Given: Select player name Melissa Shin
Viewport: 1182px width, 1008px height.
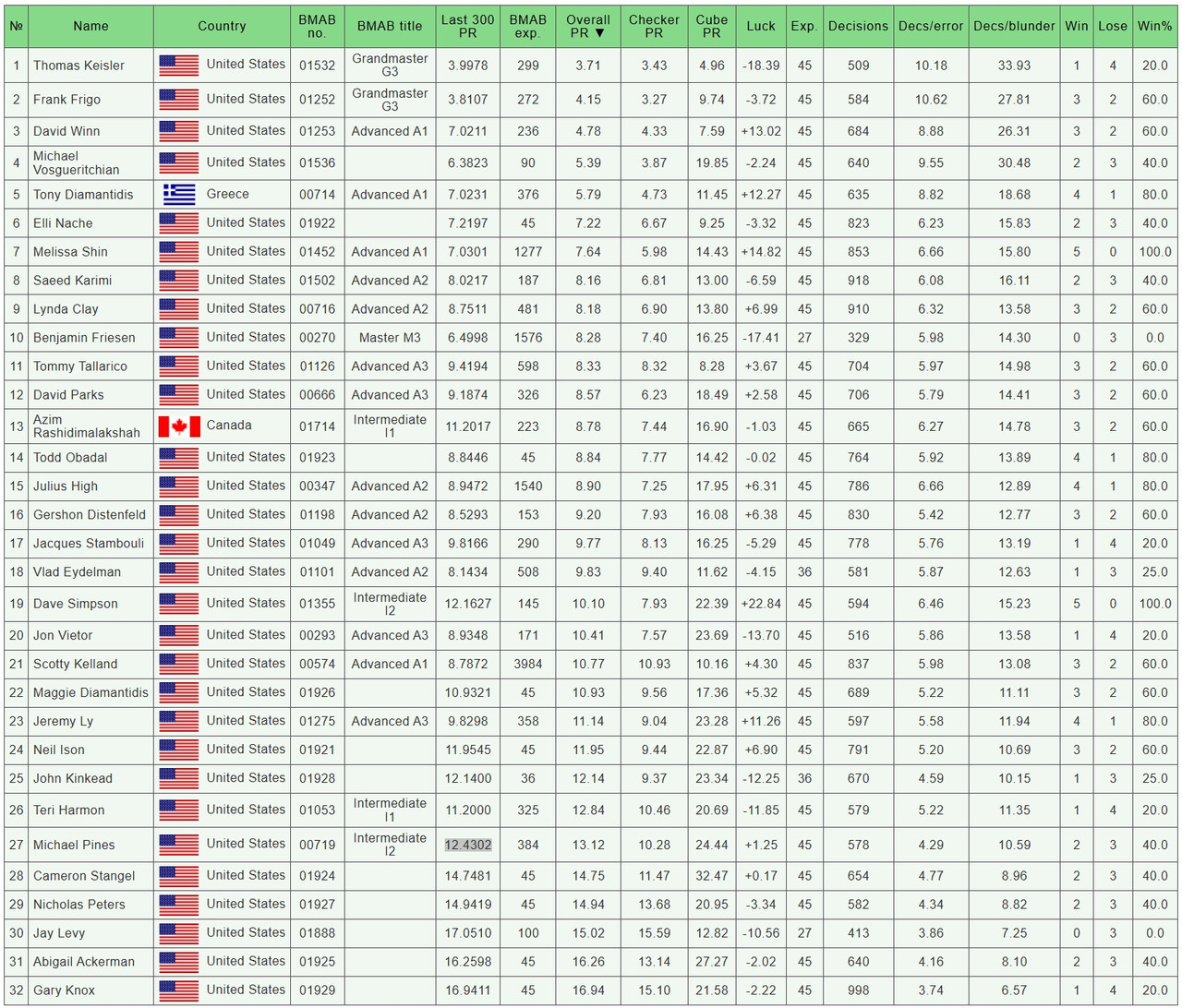Looking at the screenshot, I should pos(70,252).
